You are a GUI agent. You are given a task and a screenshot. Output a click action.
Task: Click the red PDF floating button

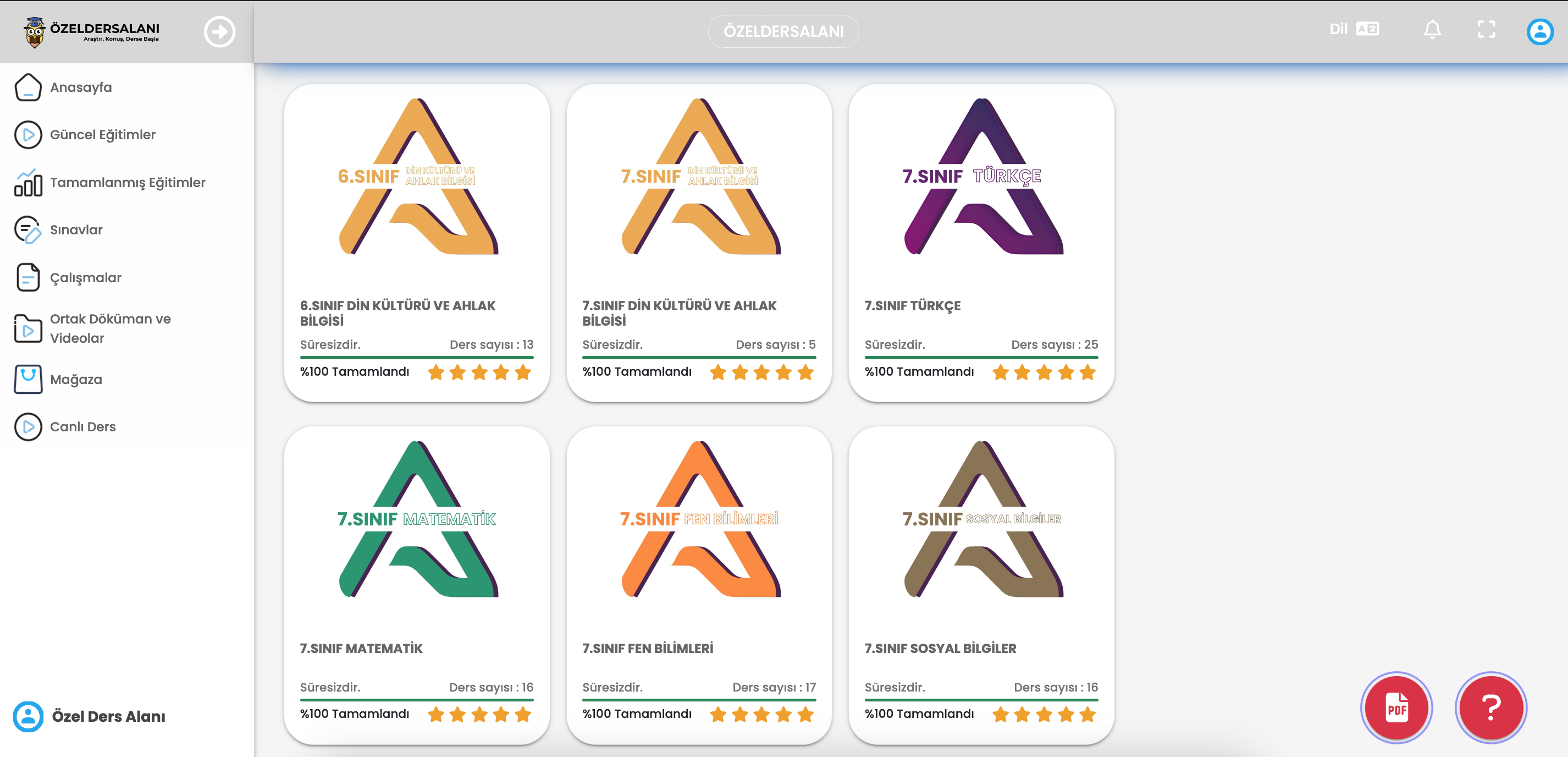1396,707
